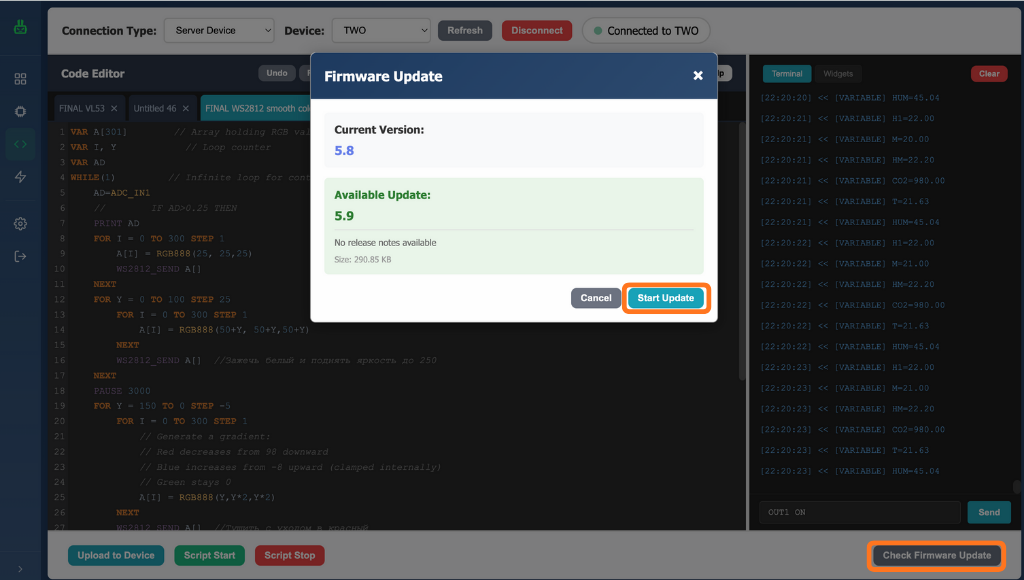
Task: Click the Check Firmware Update button
Action: pos(936,555)
